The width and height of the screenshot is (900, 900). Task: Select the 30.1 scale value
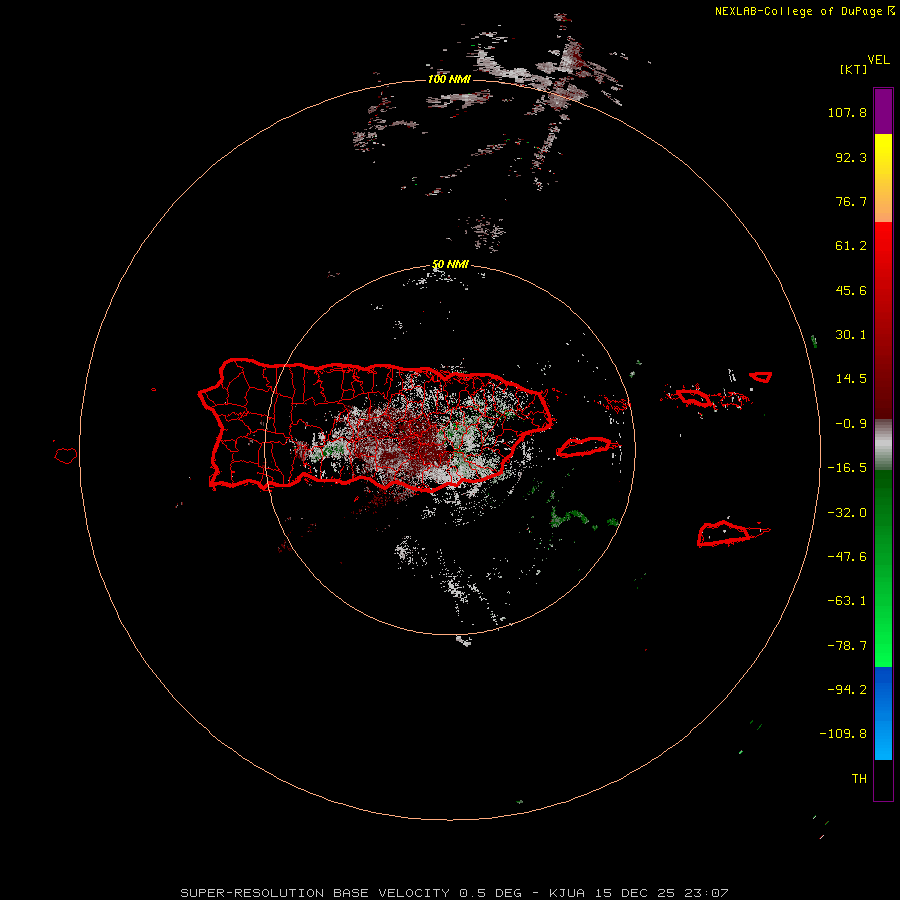(851, 335)
